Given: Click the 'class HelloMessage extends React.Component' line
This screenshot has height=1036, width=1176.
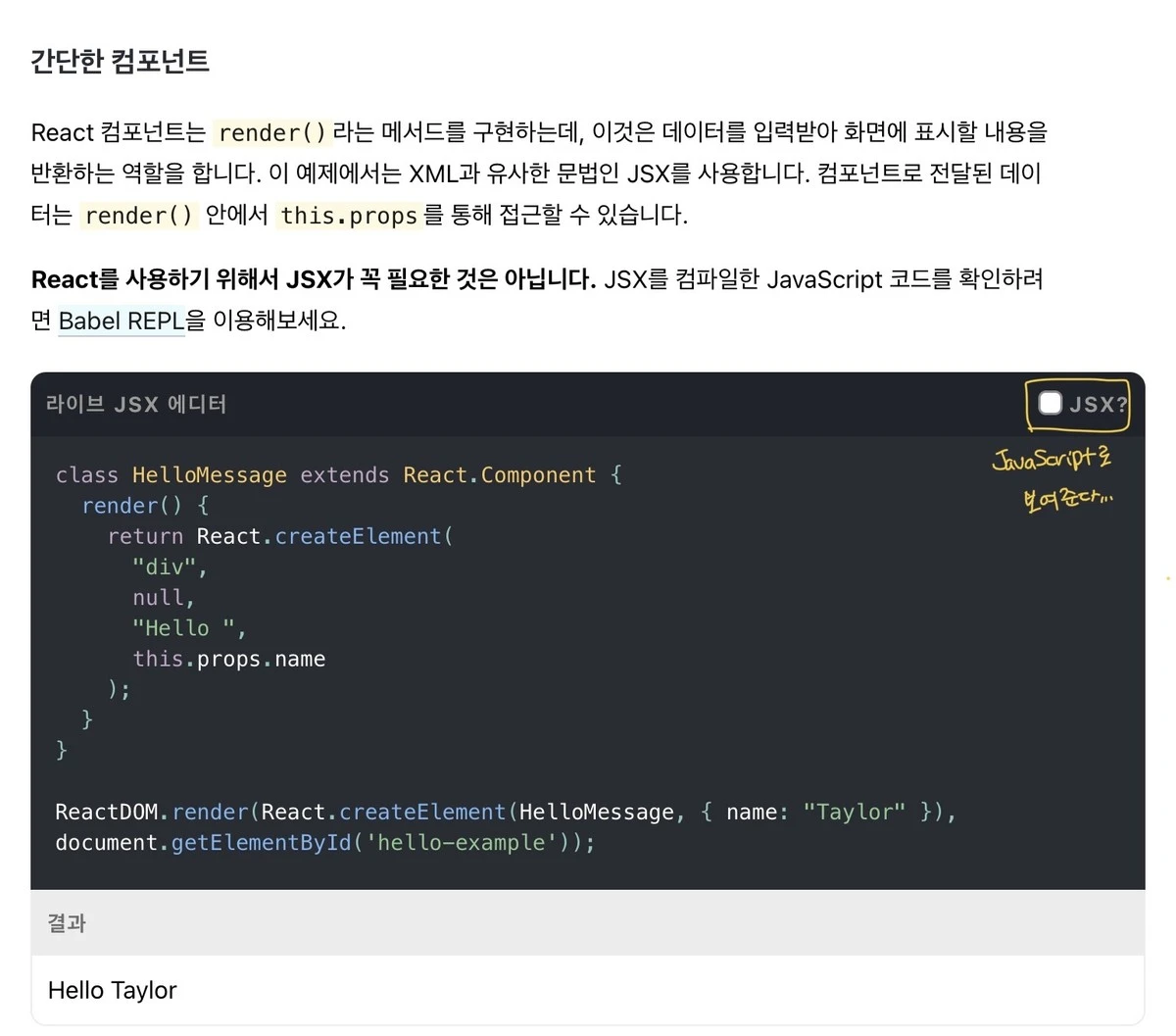Looking at the screenshot, I should coord(338,475).
